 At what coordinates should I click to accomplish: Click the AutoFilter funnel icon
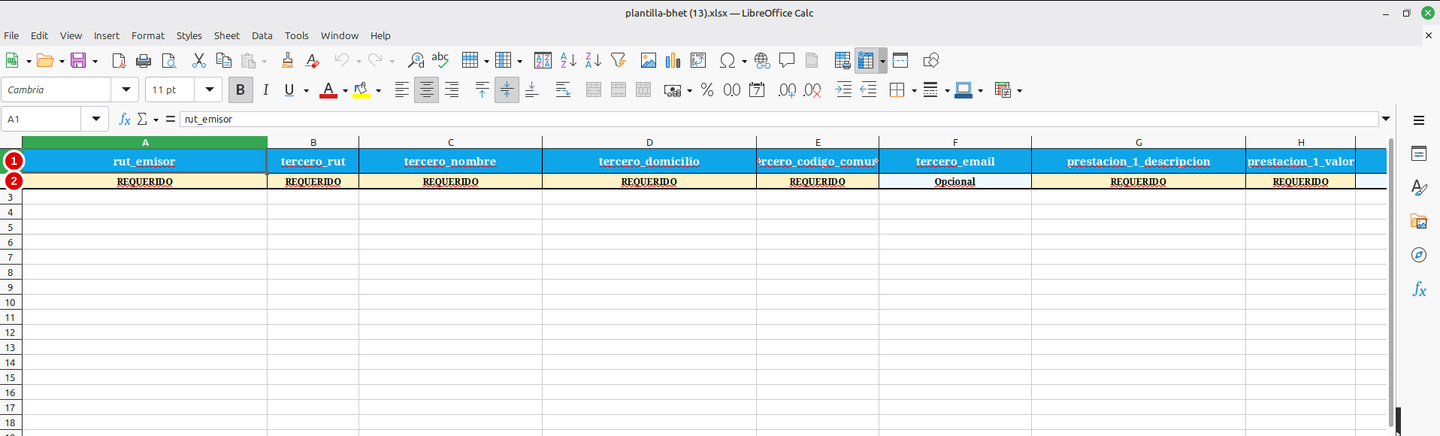click(618, 60)
